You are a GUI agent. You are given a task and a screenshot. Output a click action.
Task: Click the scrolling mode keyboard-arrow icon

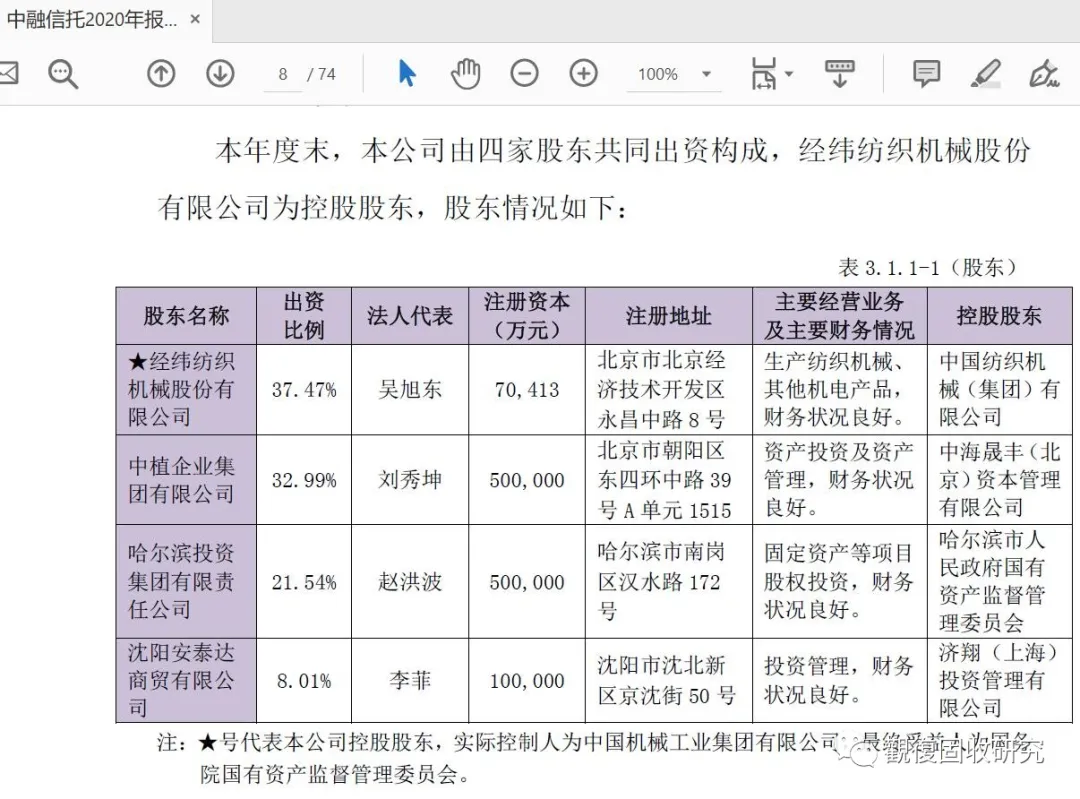click(840, 73)
